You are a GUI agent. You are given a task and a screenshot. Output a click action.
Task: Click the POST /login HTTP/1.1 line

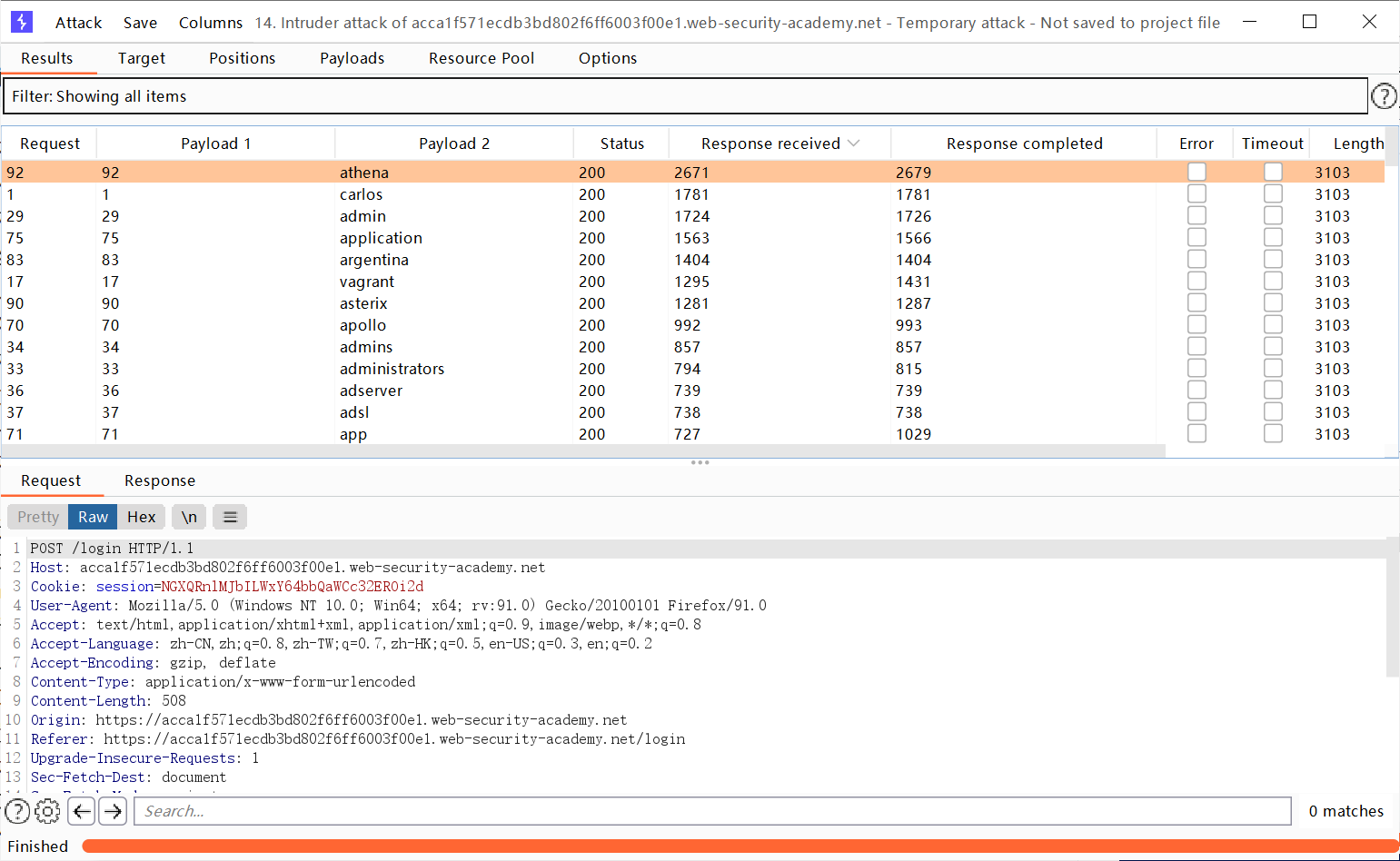click(112, 549)
